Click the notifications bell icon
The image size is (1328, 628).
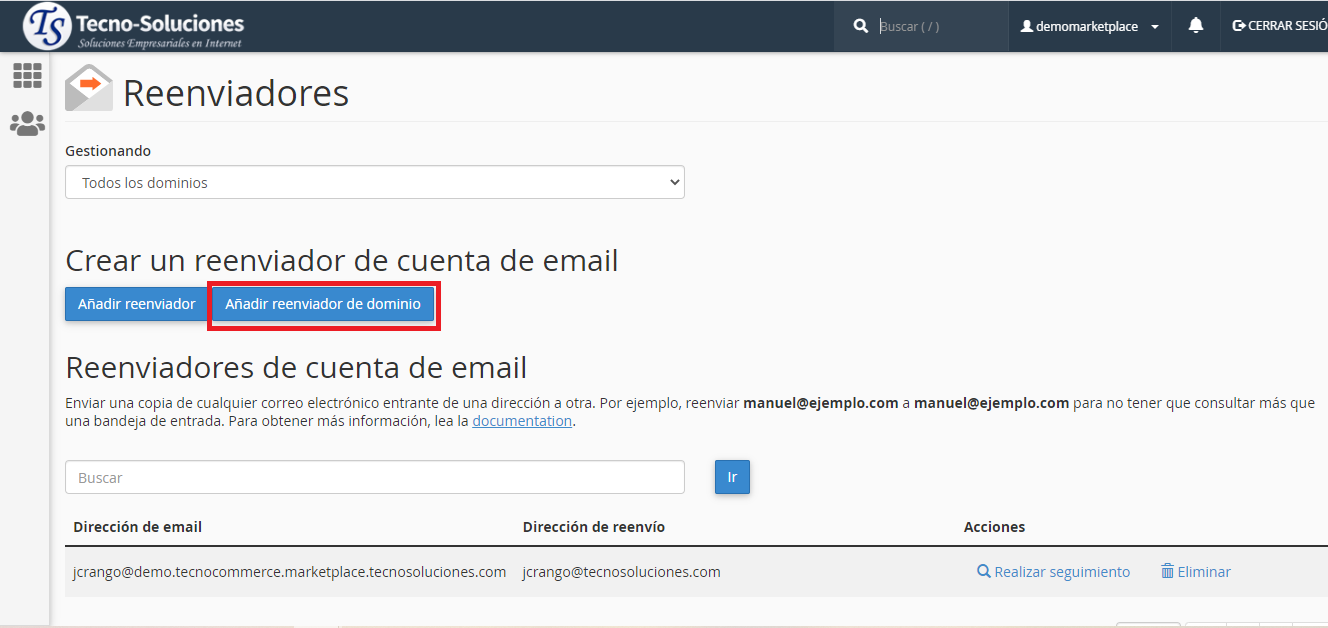pos(1195,26)
